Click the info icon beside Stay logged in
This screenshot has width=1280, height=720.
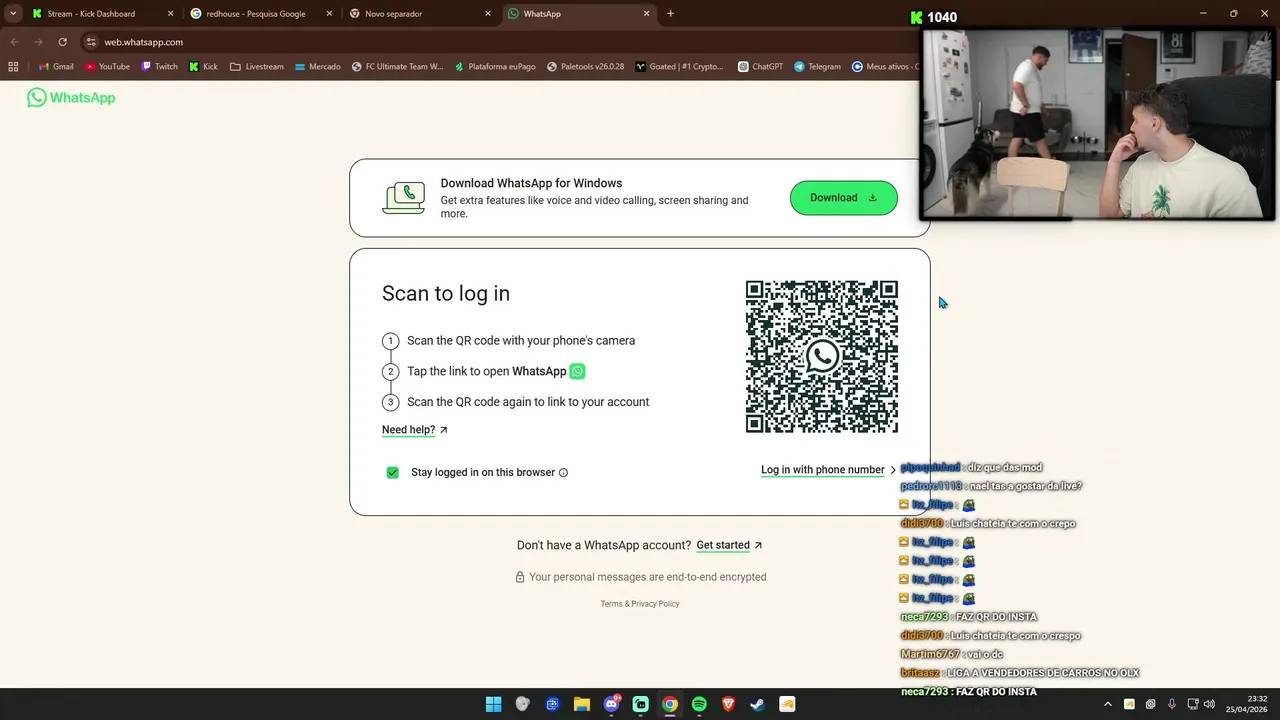pos(563,473)
